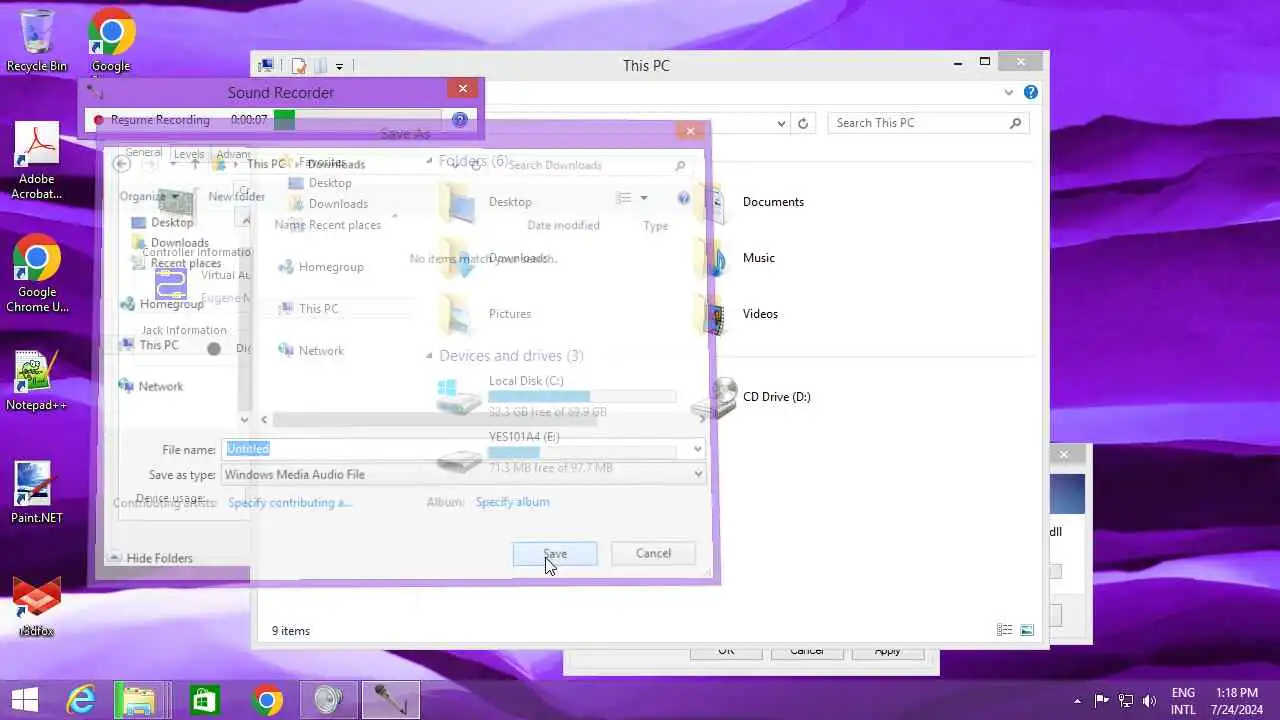Click New folder in Save As toolbar

click(236, 197)
